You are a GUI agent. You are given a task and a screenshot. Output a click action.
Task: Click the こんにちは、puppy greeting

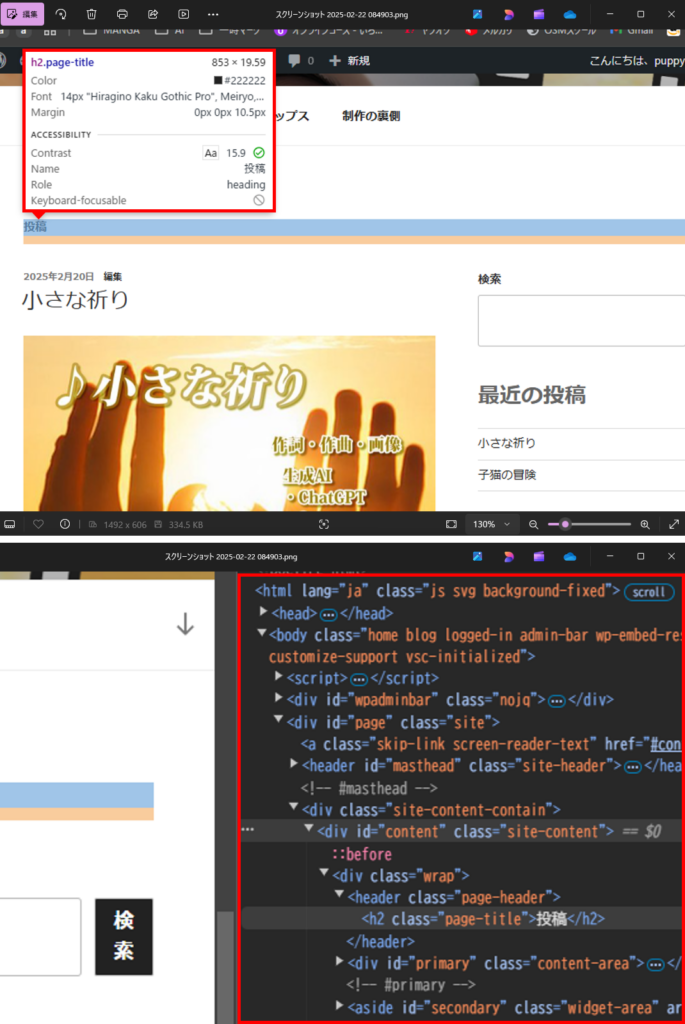pyautogui.click(x=637, y=61)
